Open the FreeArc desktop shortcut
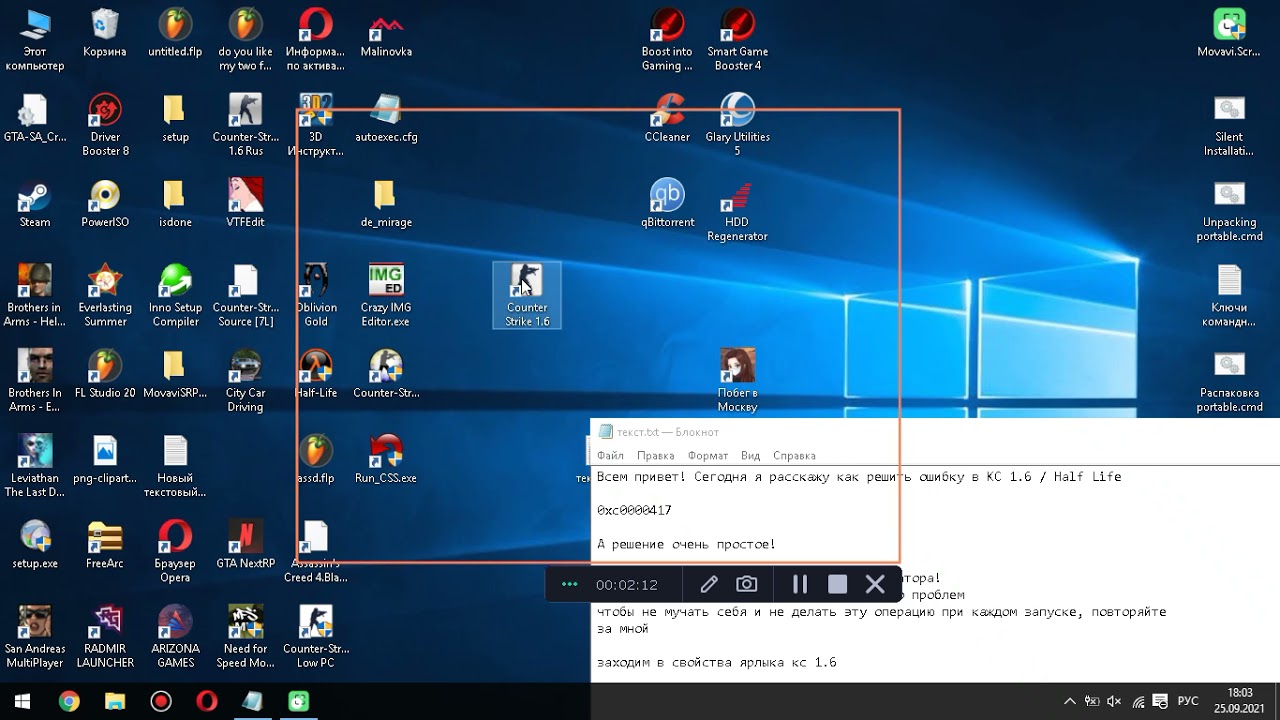This screenshot has height=720, width=1280. click(x=105, y=545)
